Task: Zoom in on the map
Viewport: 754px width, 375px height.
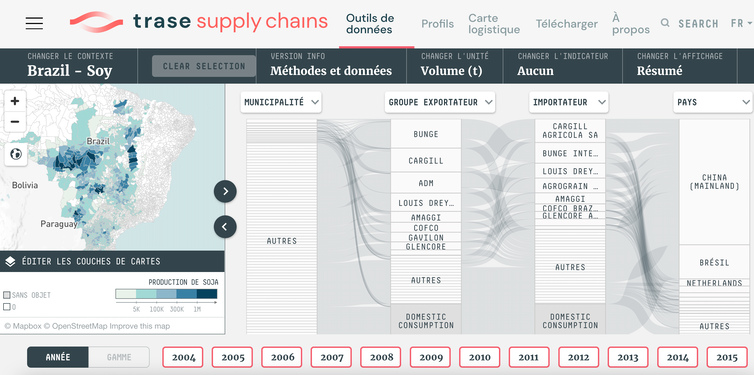Action: tap(15, 101)
